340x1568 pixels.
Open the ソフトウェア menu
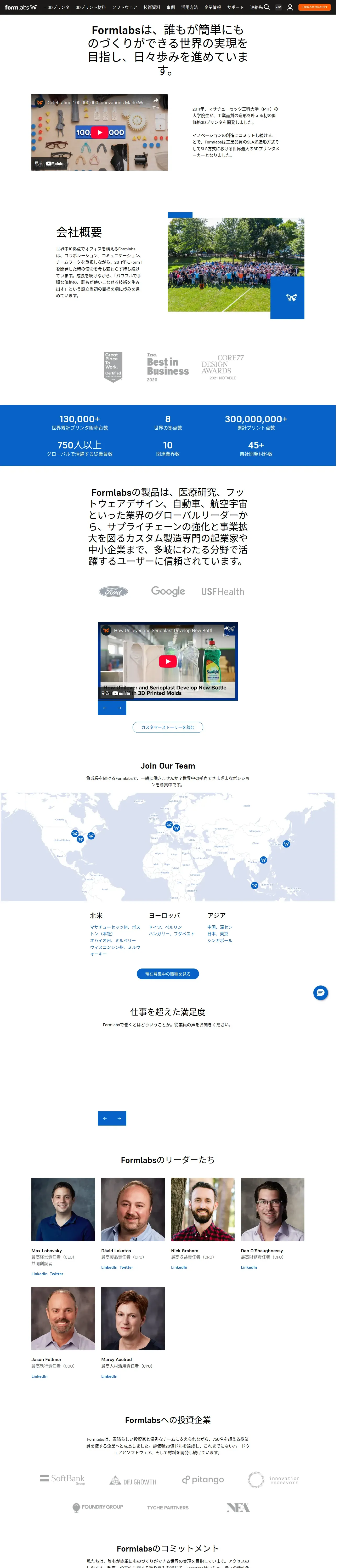click(125, 7)
